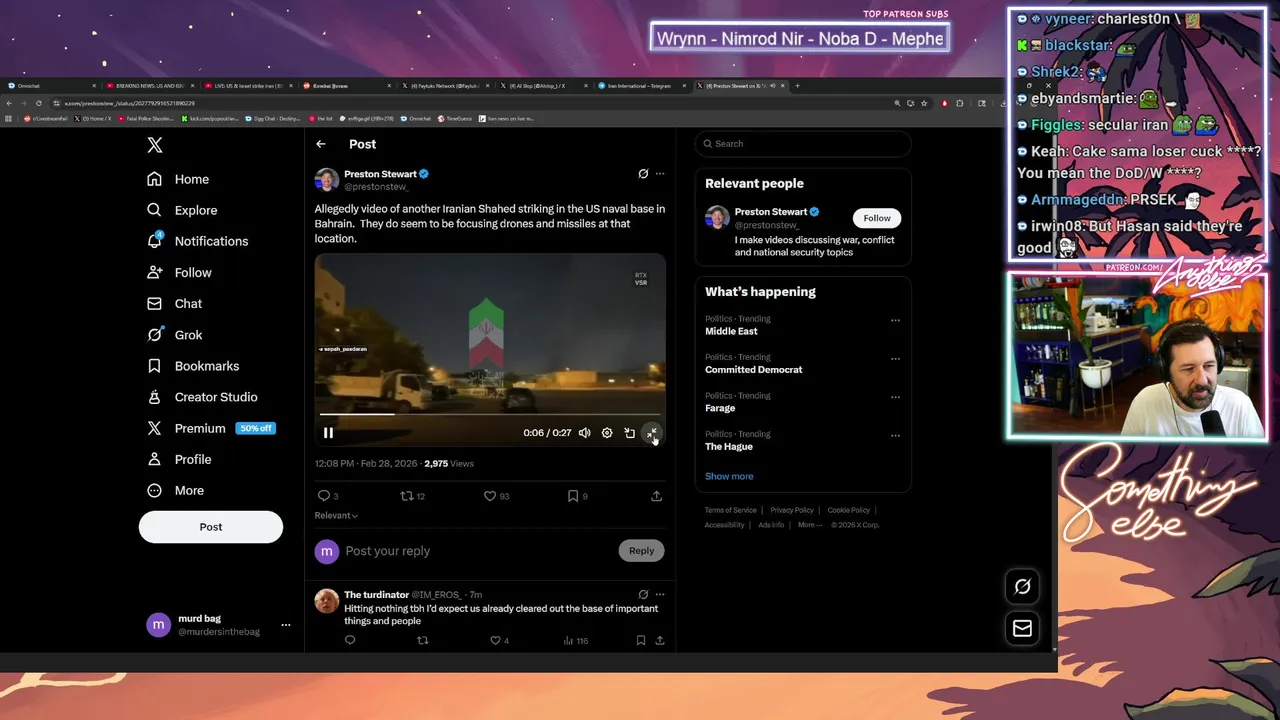Open more options for Middle East trend

pyautogui.click(x=895, y=321)
